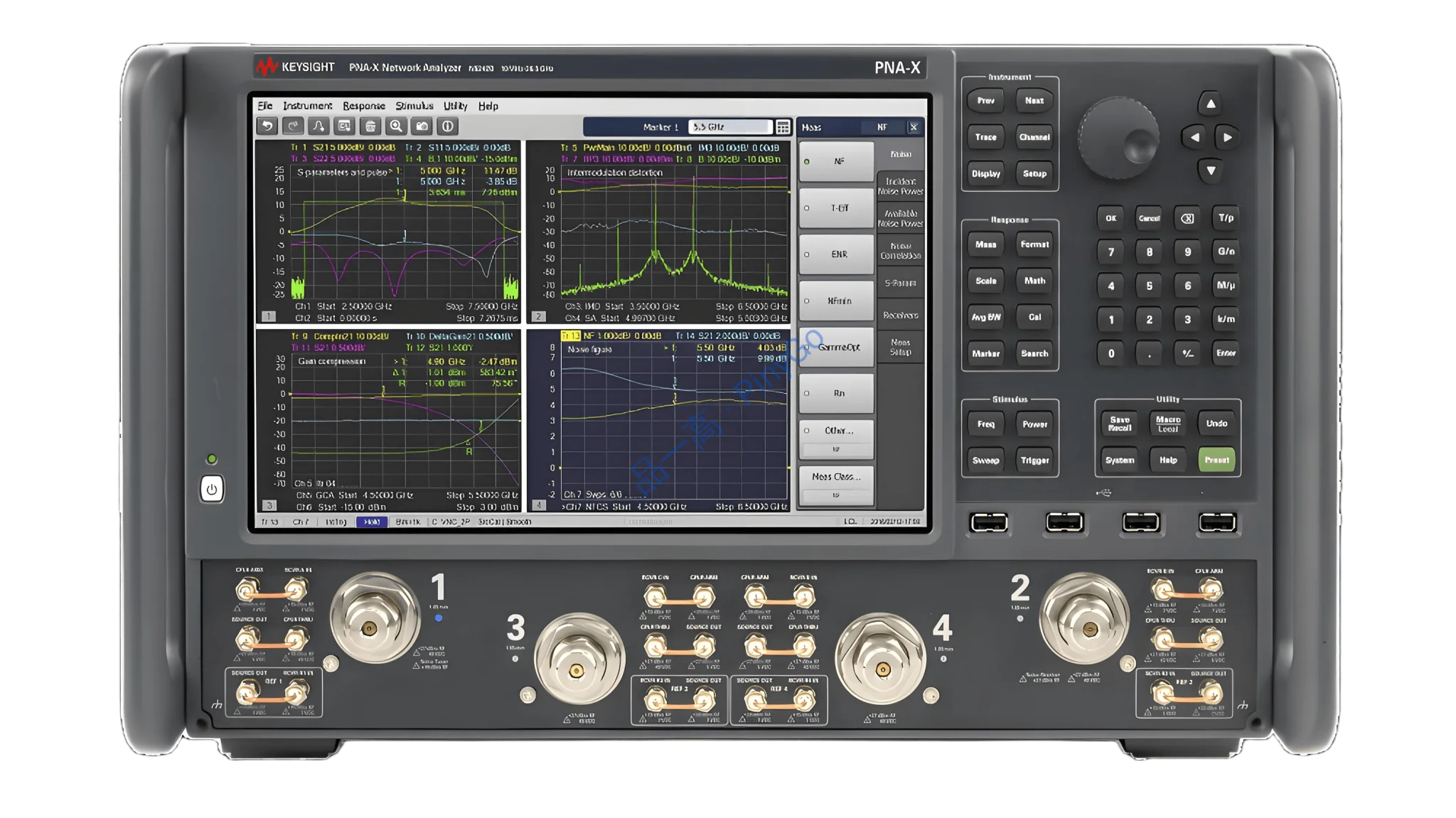Screen dimensions: 1456x818
Task: Click the Noise figure window title text
Action: tap(589, 350)
